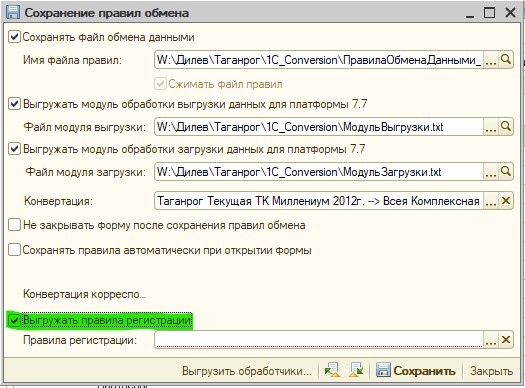Uncheck 'Выгружать модуль обработки выгрузки данных' checkbox

(x=14, y=104)
